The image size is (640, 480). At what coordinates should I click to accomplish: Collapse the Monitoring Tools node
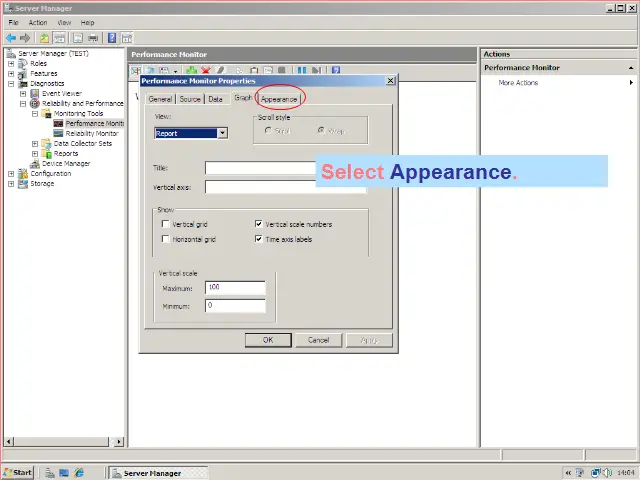pos(35,113)
